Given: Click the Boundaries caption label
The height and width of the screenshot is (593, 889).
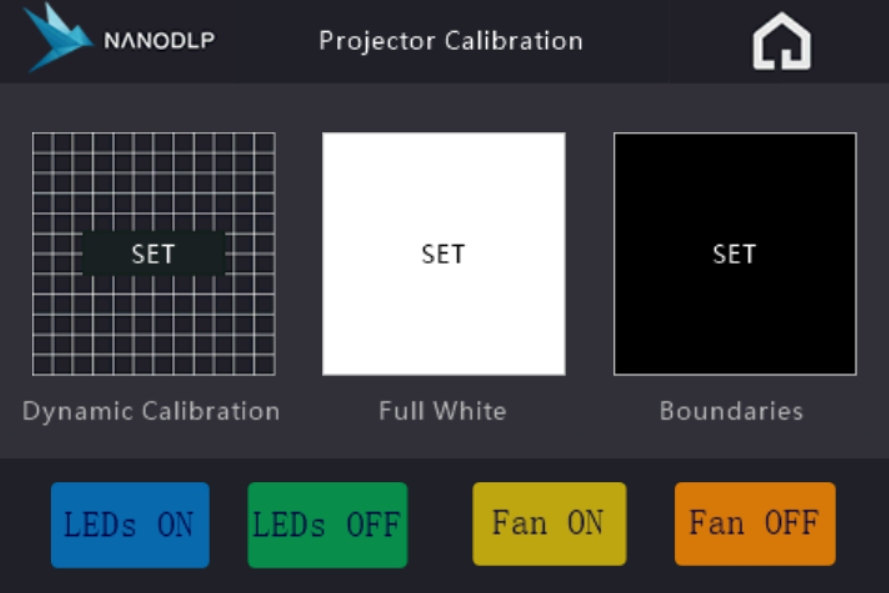Looking at the screenshot, I should click(731, 411).
